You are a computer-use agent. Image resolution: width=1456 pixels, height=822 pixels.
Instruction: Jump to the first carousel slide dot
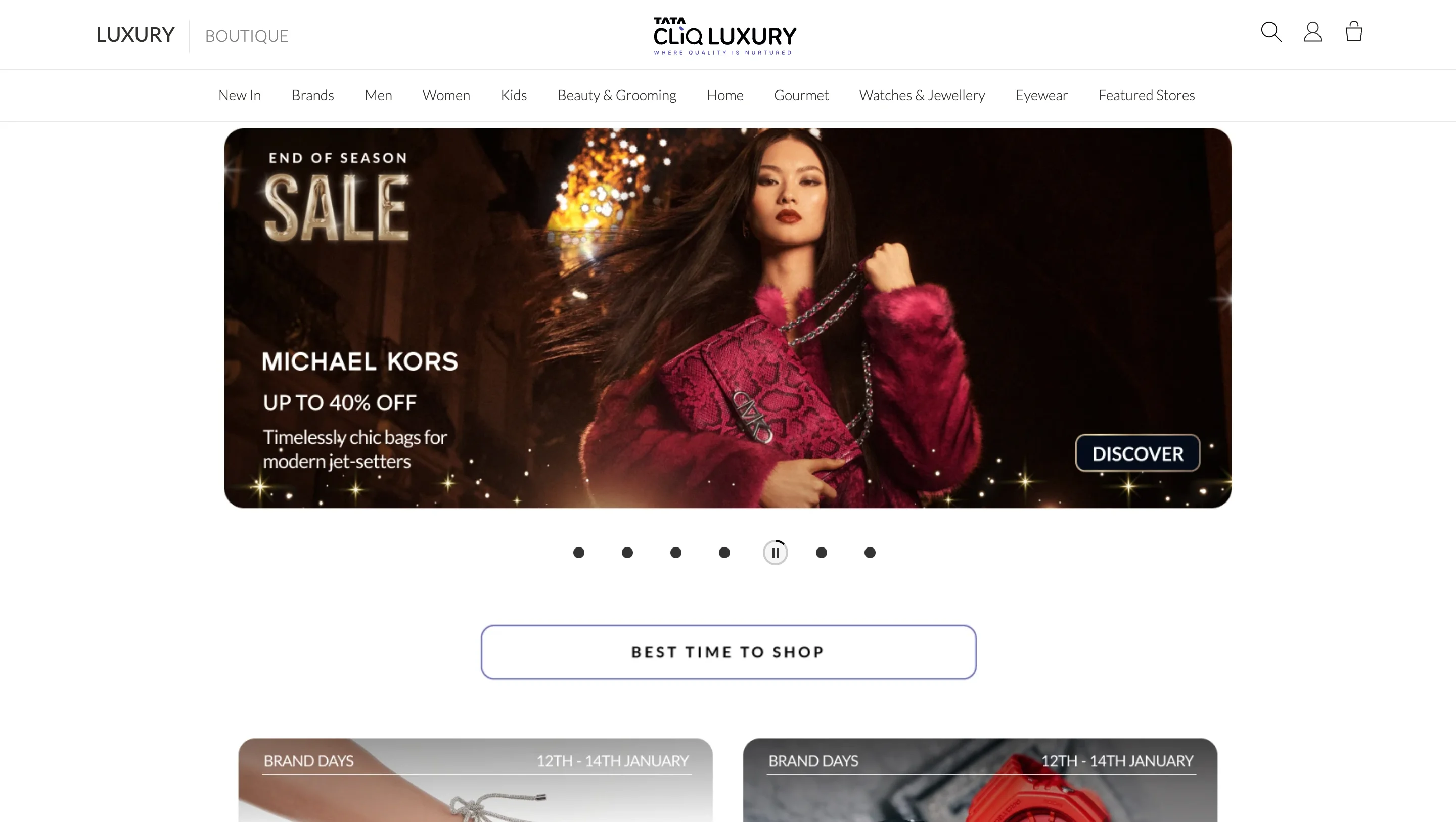click(579, 553)
